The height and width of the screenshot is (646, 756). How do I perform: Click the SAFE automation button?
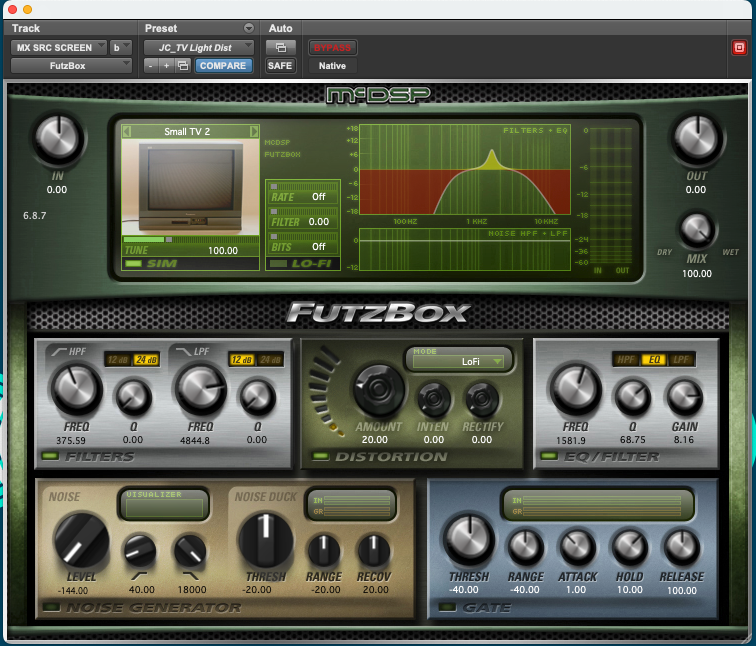(280, 66)
